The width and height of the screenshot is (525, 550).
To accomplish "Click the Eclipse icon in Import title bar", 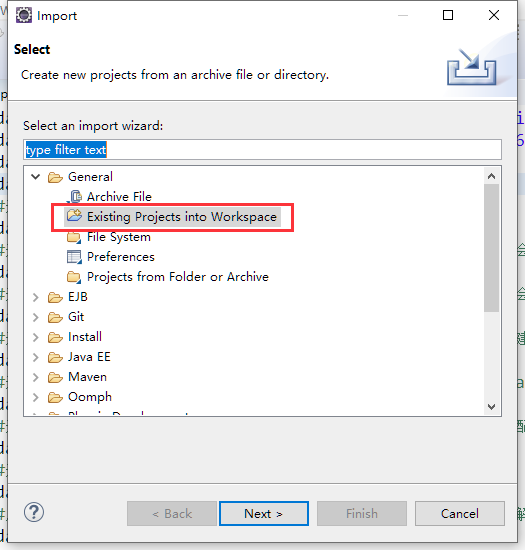I will click(x=24, y=15).
